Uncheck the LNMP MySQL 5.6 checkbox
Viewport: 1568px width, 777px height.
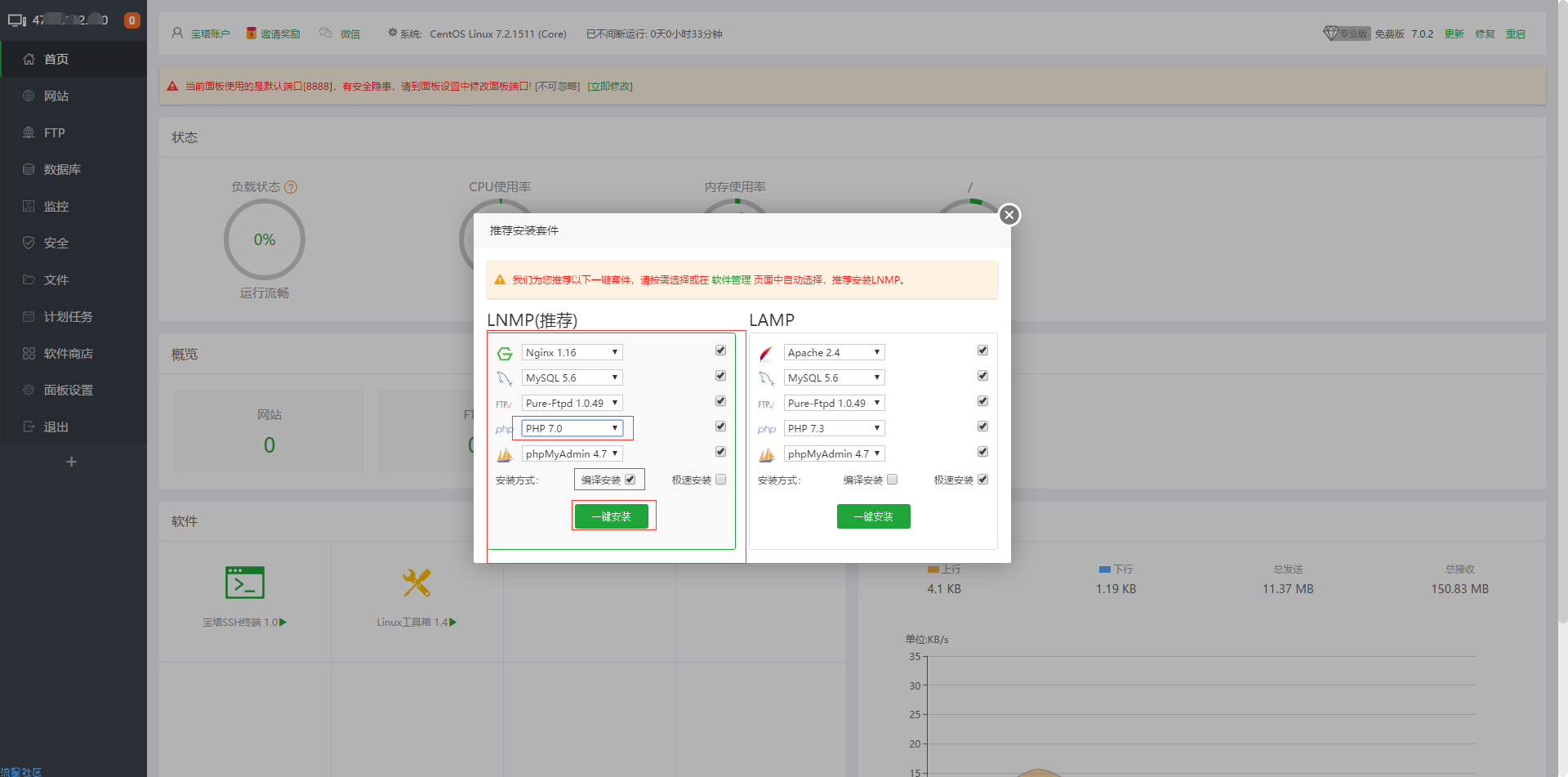pyautogui.click(x=720, y=376)
